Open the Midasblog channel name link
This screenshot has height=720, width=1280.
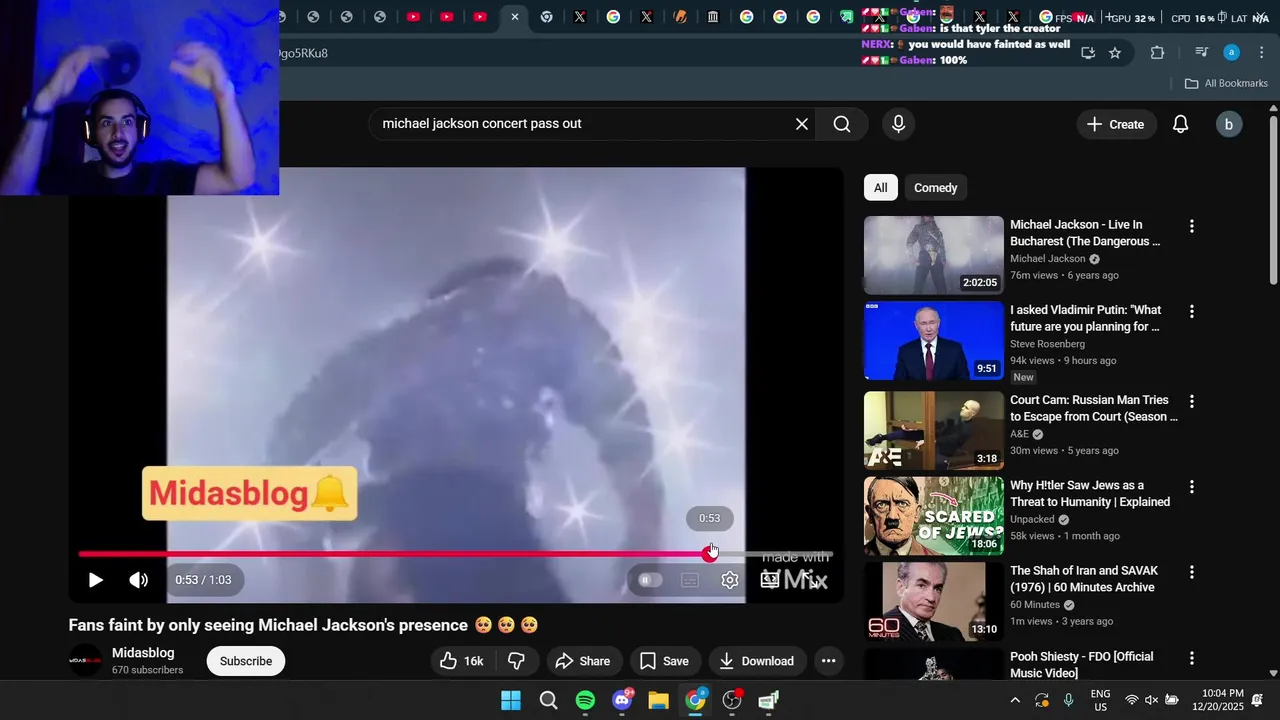coord(143,653)
